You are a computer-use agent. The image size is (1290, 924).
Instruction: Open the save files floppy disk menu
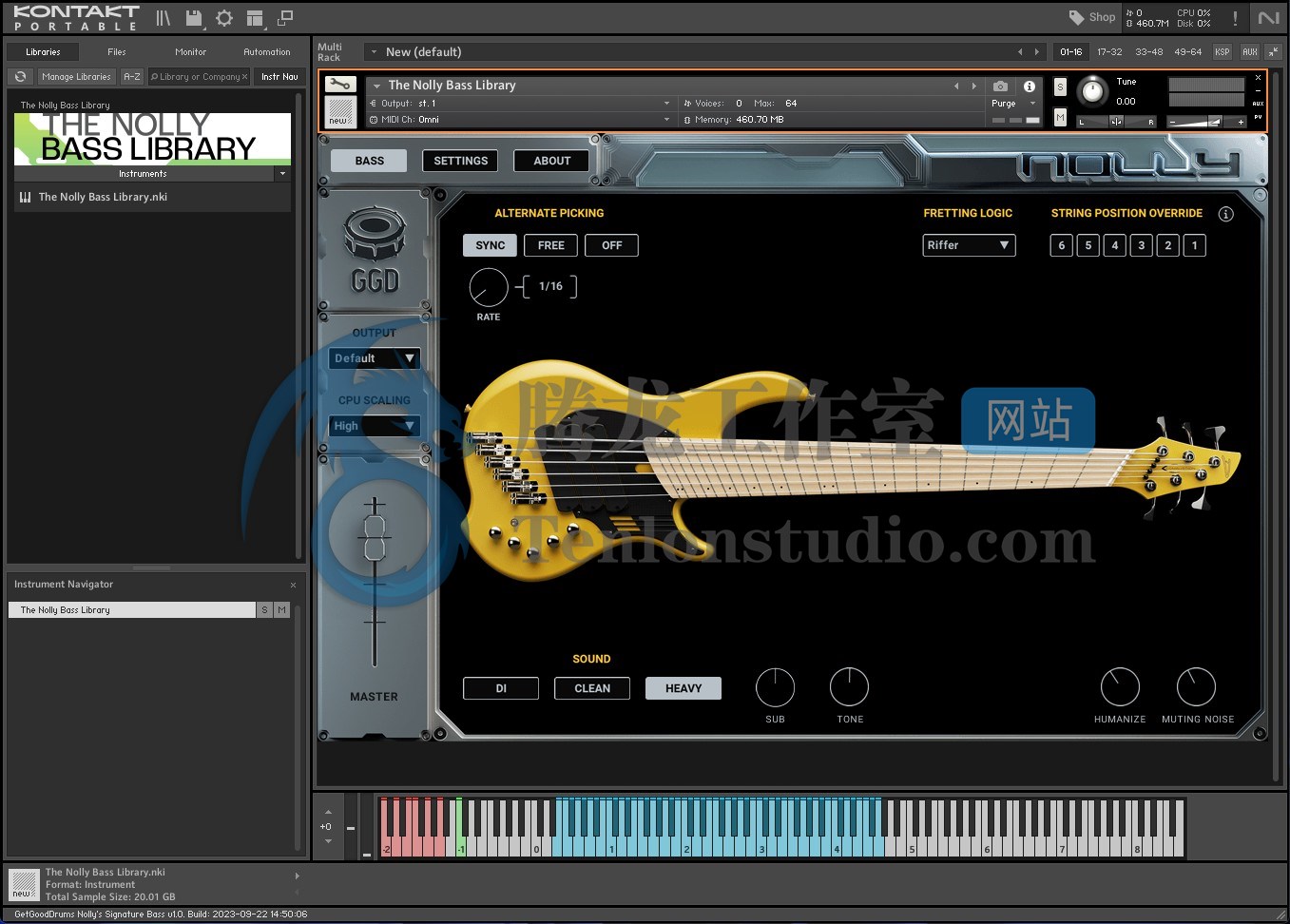pyautogui.click(x=194, y=17)
